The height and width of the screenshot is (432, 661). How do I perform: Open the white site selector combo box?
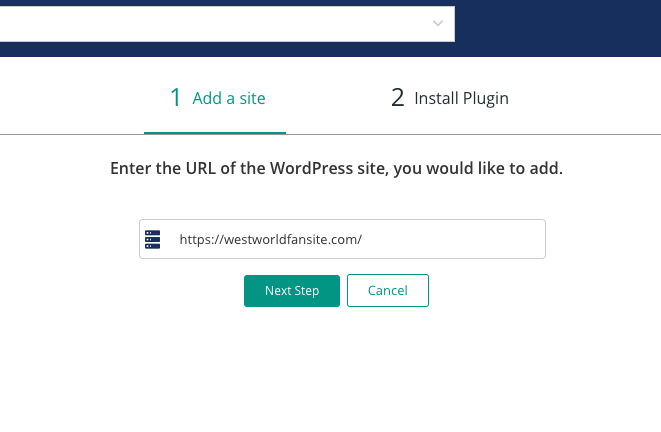(227, 24)
